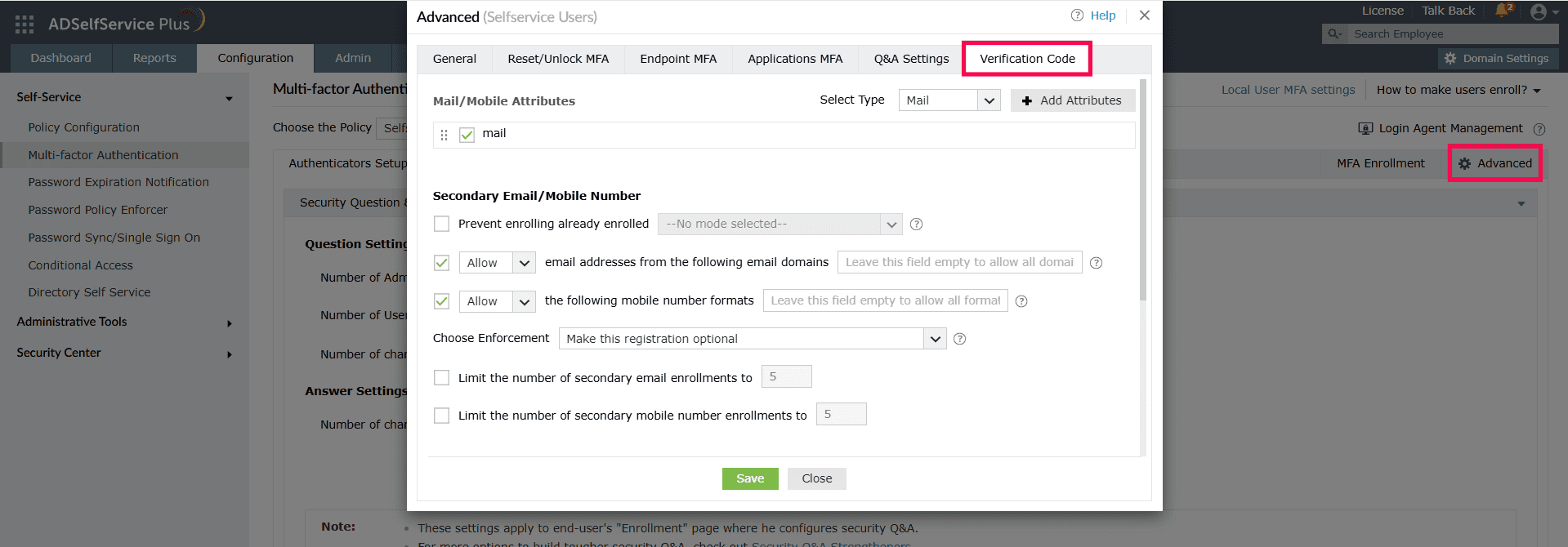Click the search magnifier icon
Image resolution: width=1568 pixels, height=547 pixels.
coord(1333,33)
